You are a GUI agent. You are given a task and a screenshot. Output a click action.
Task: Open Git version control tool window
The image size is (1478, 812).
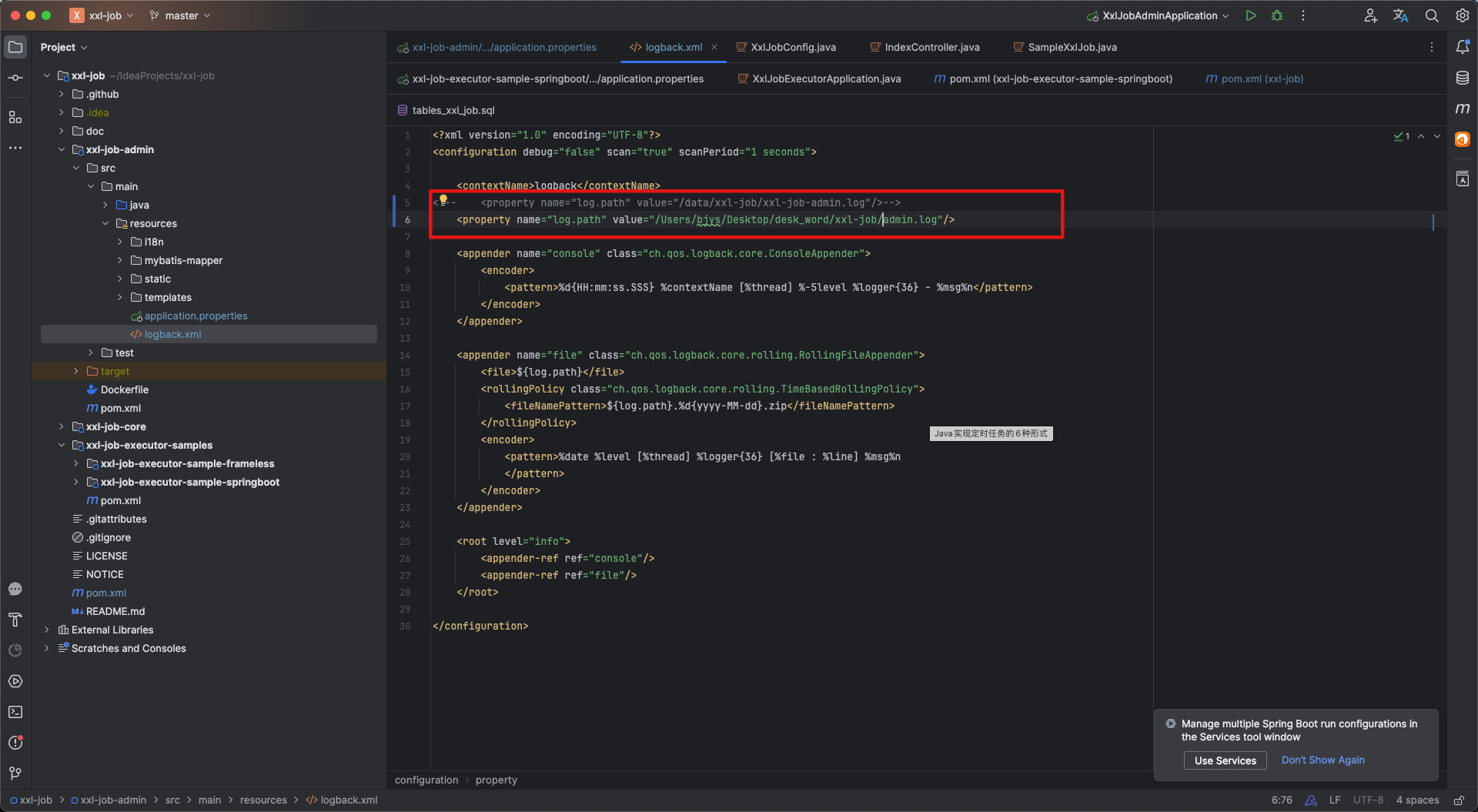(15, 774)
